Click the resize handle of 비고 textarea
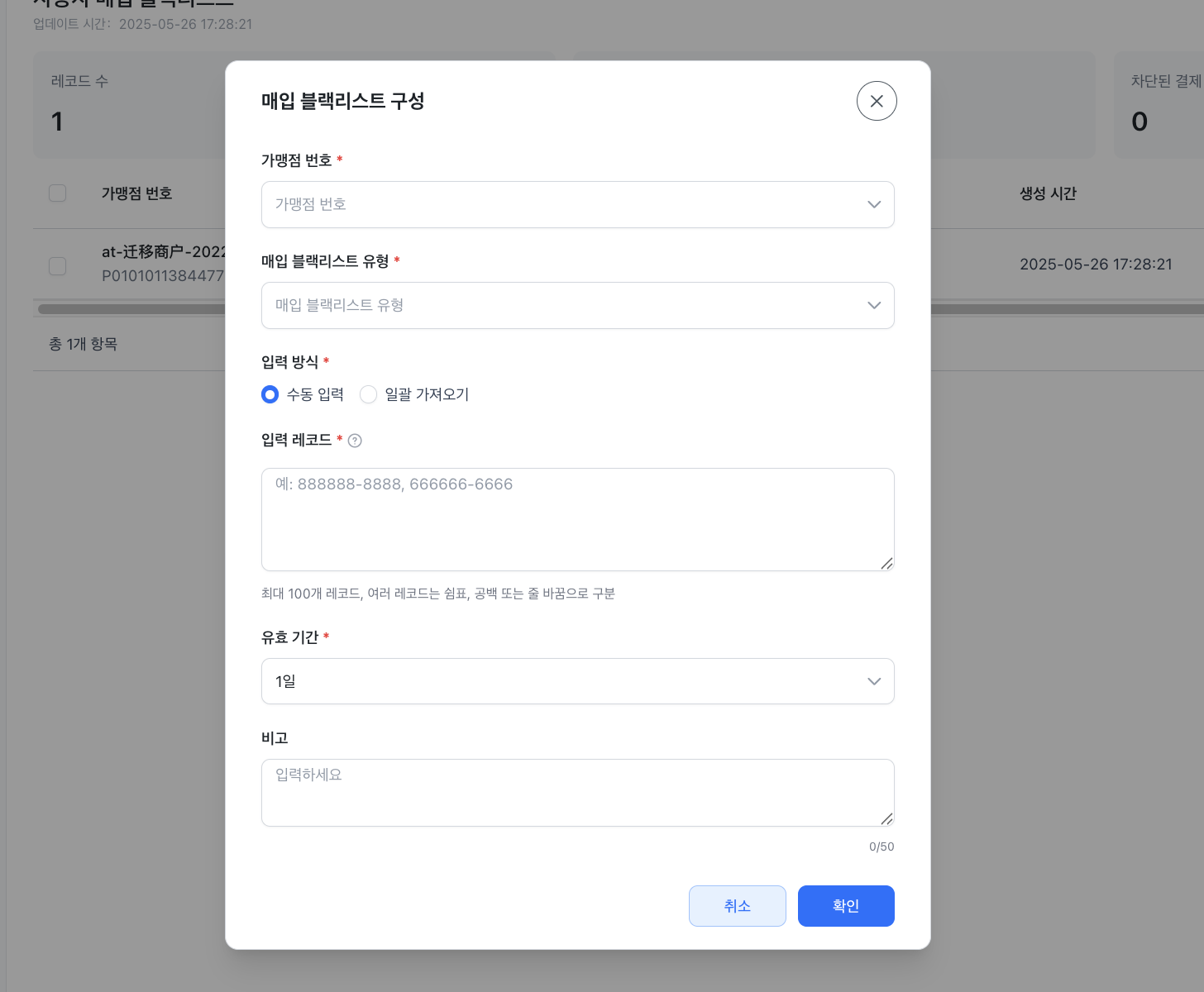The height and width of the screenshot is (992, 1204). (886, 819)
